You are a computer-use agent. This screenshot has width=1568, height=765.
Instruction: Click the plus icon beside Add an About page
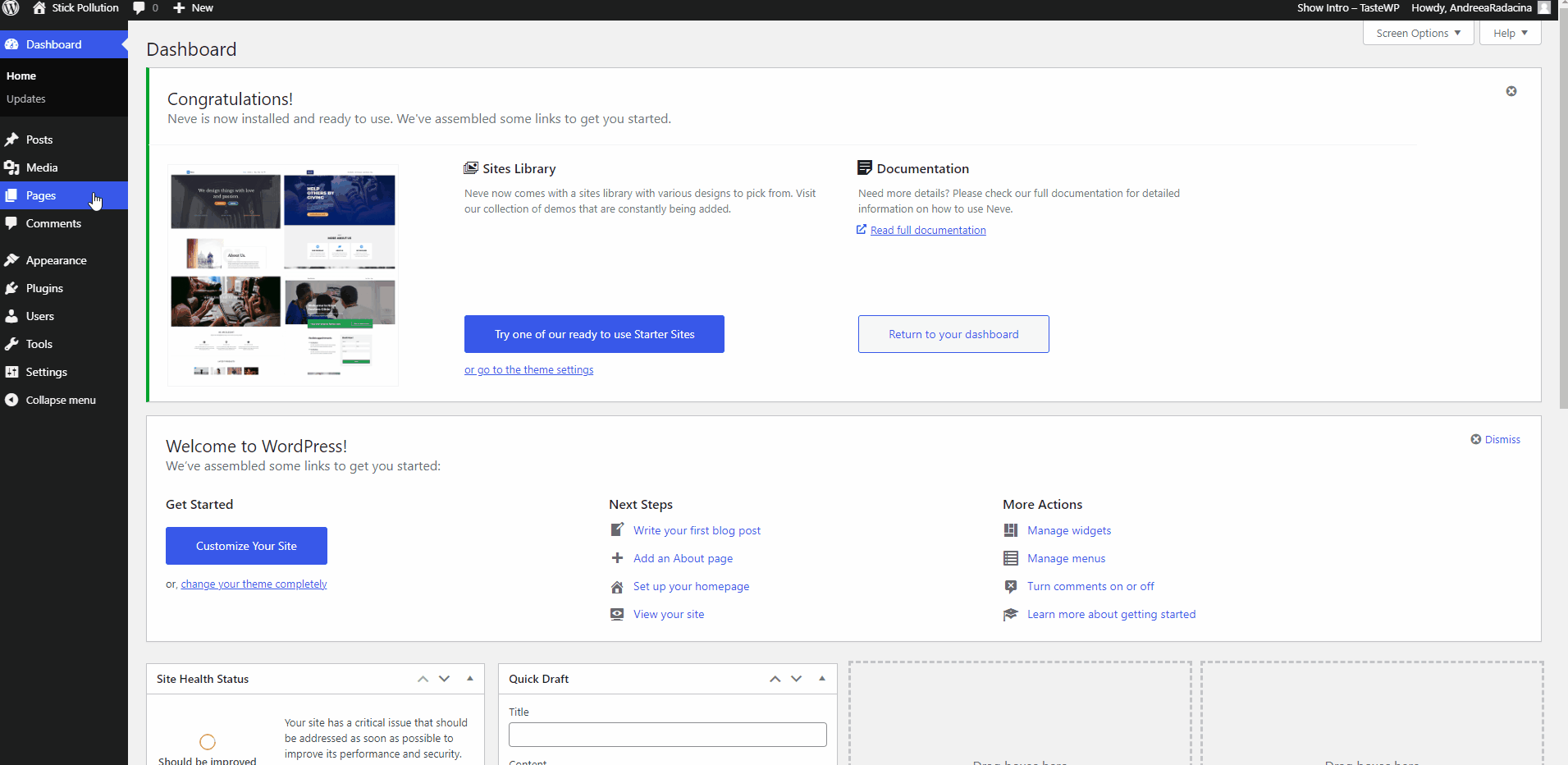pyautogui.click(x=617, y=558)
